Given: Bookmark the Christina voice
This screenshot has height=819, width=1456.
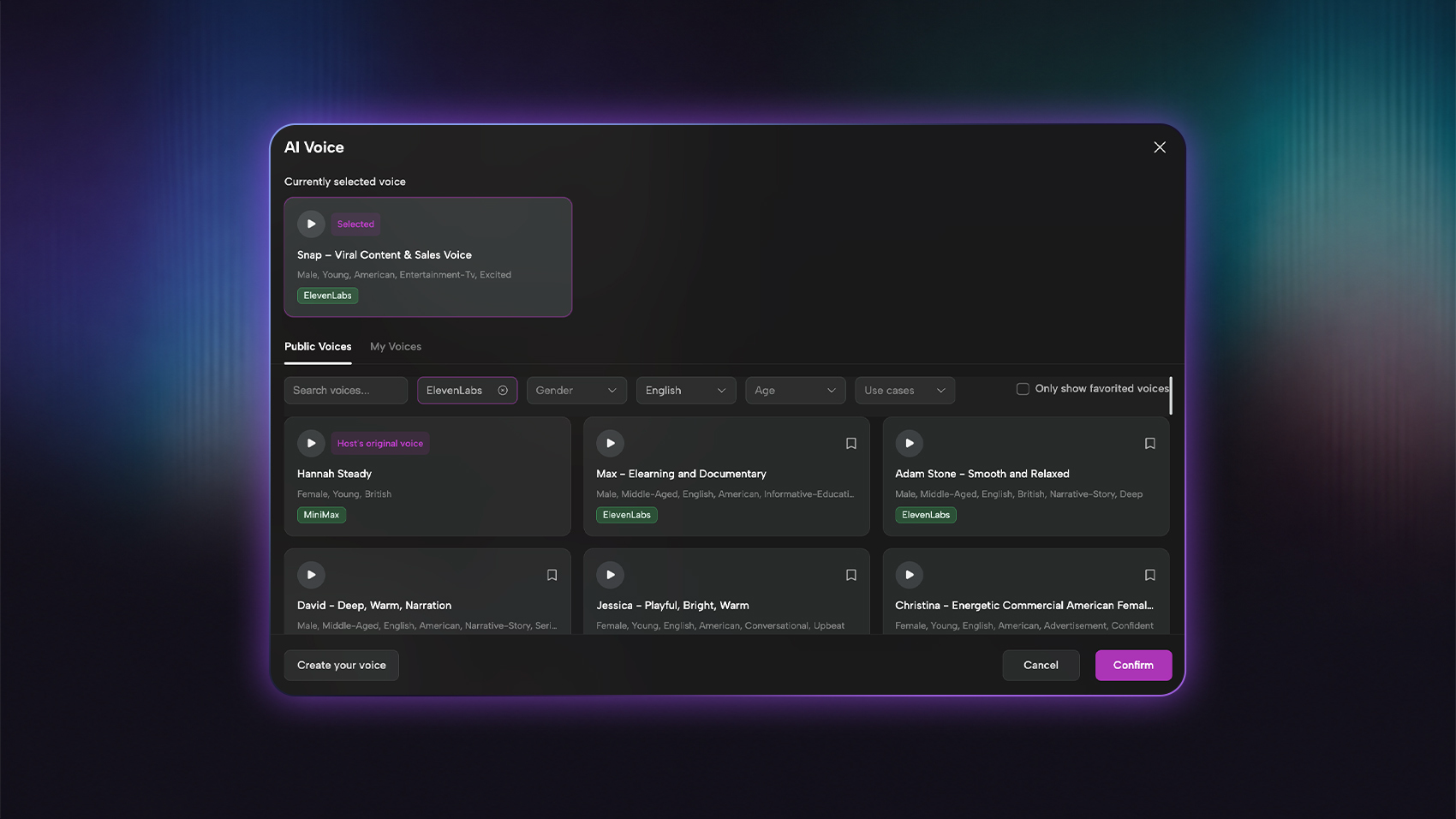Looking at the screenshot, I should 1149,575.
